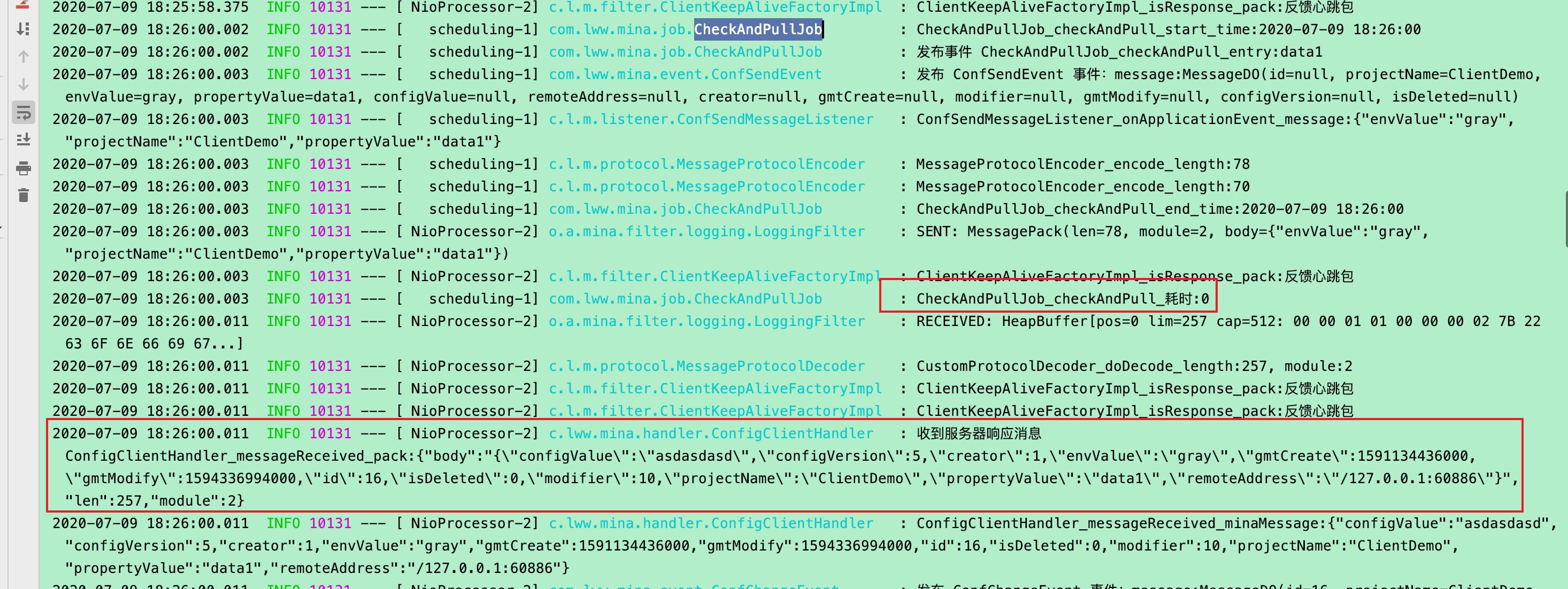Screen dimensions: 1568x589
Task: Click the red edit icon at toolbar top
Action: click(x=22, y=5)
